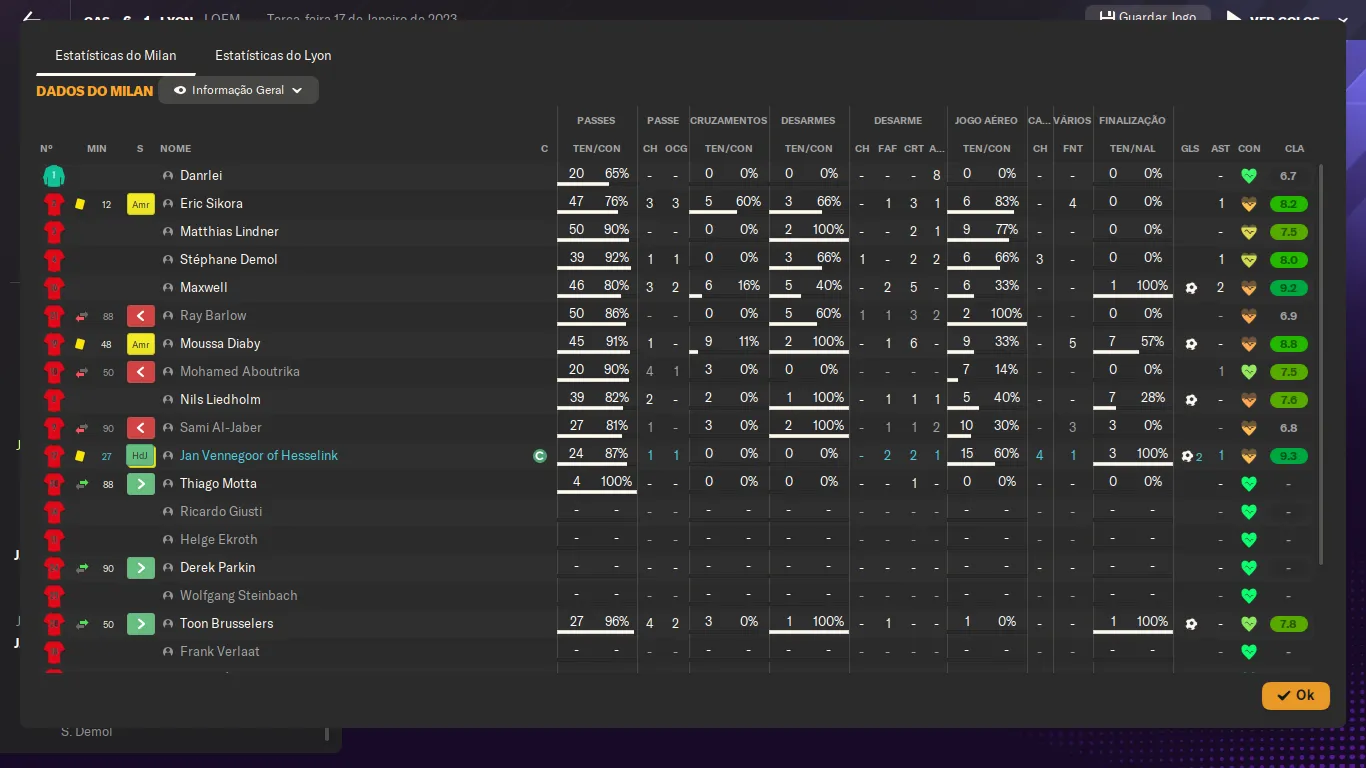Click the DADOS DO MILAN heading
This screenshot has width=1366, height=768.
(x=95, y=91)
